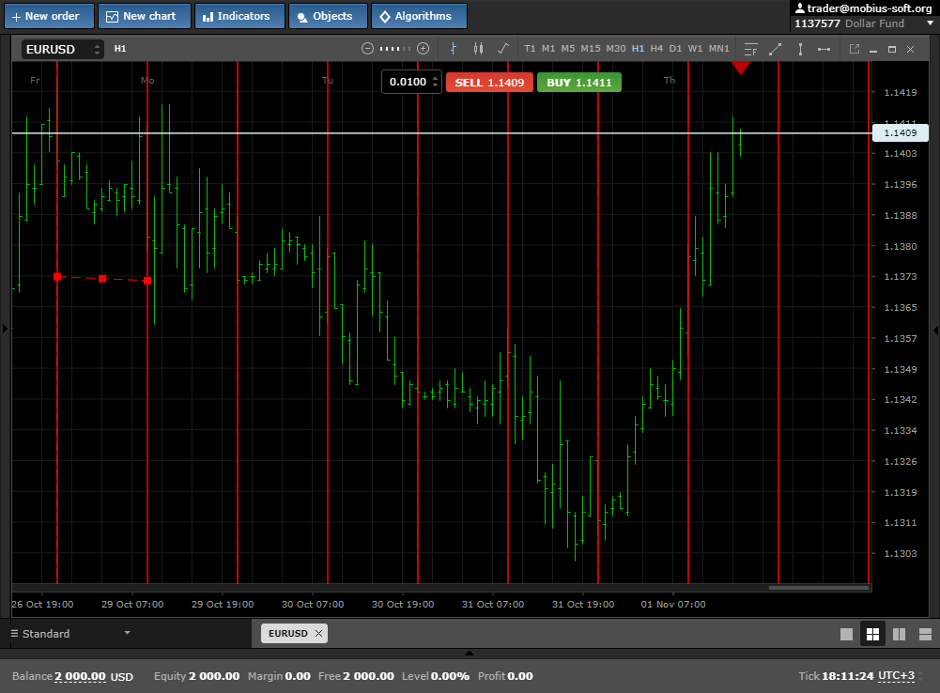Image resolution: width=940 pixels, height=693 pixels.
Task: Open a New chart
Action: [144, 16]
